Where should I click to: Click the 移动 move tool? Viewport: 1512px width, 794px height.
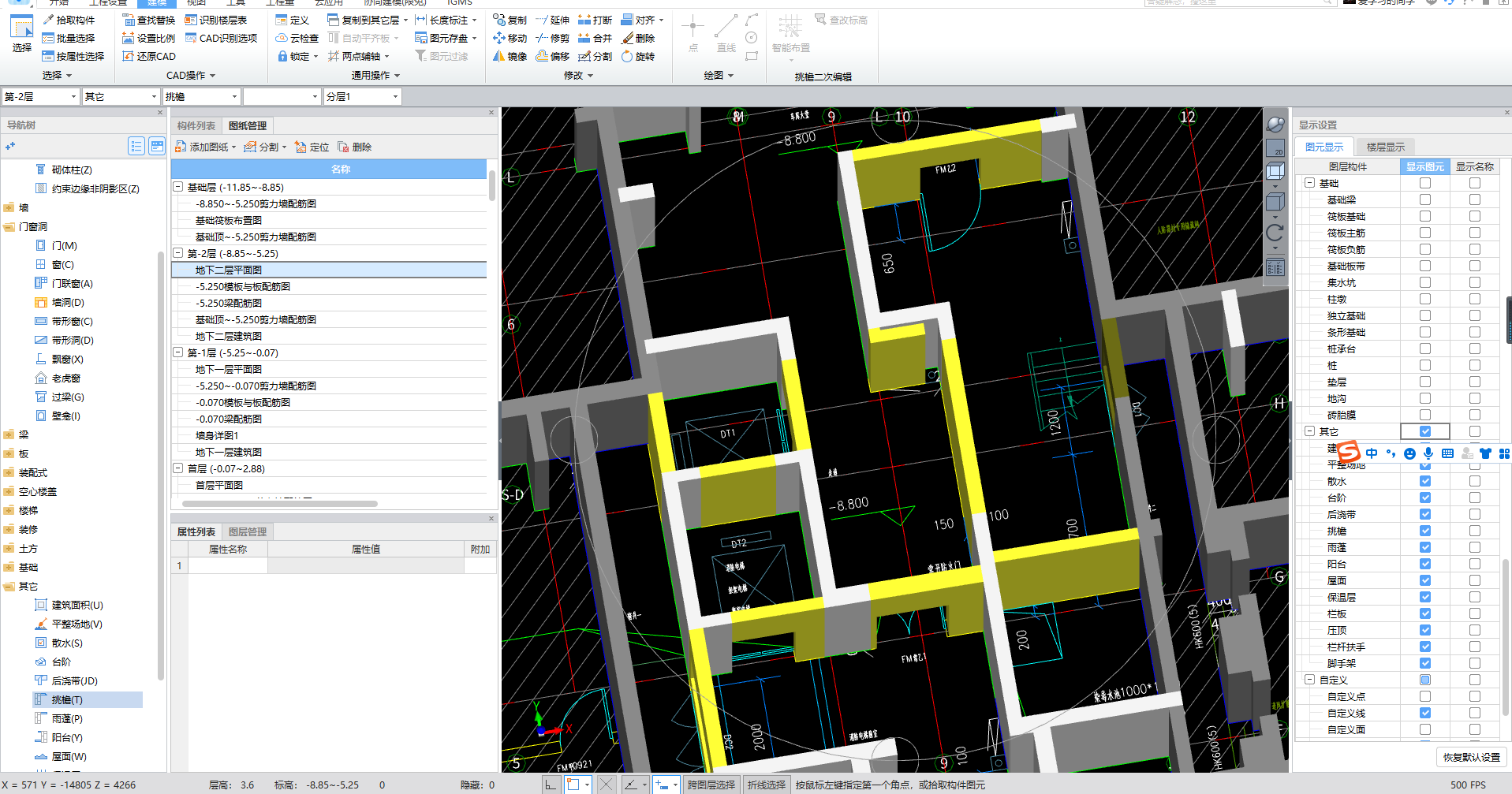click(510, 38)
